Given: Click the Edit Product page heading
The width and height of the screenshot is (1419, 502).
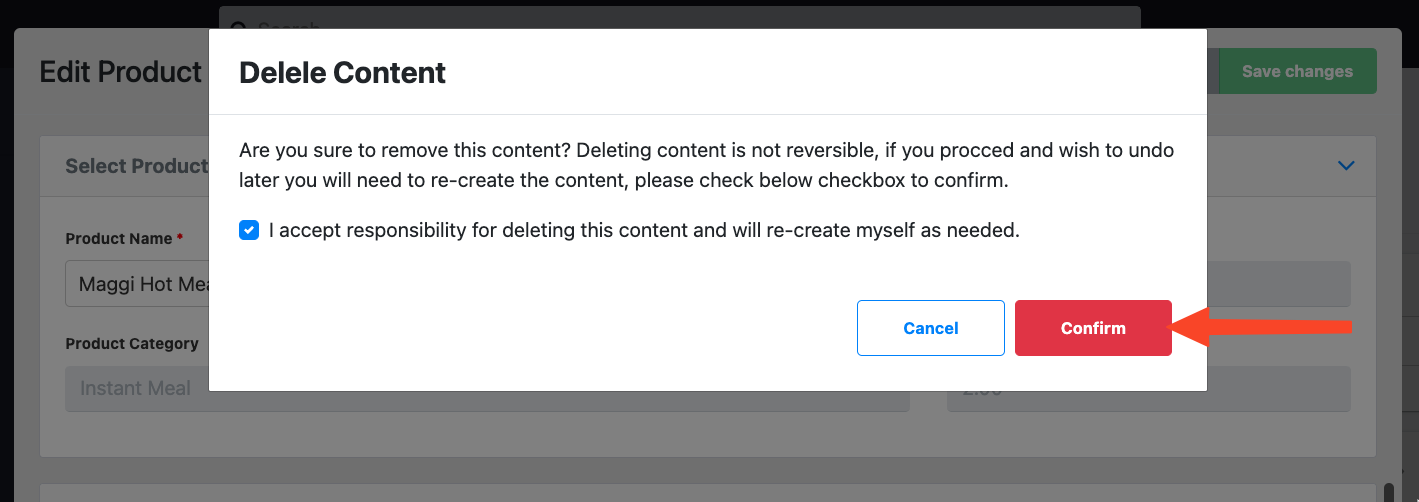Looking at the screenshot, I should pos(121,72).
